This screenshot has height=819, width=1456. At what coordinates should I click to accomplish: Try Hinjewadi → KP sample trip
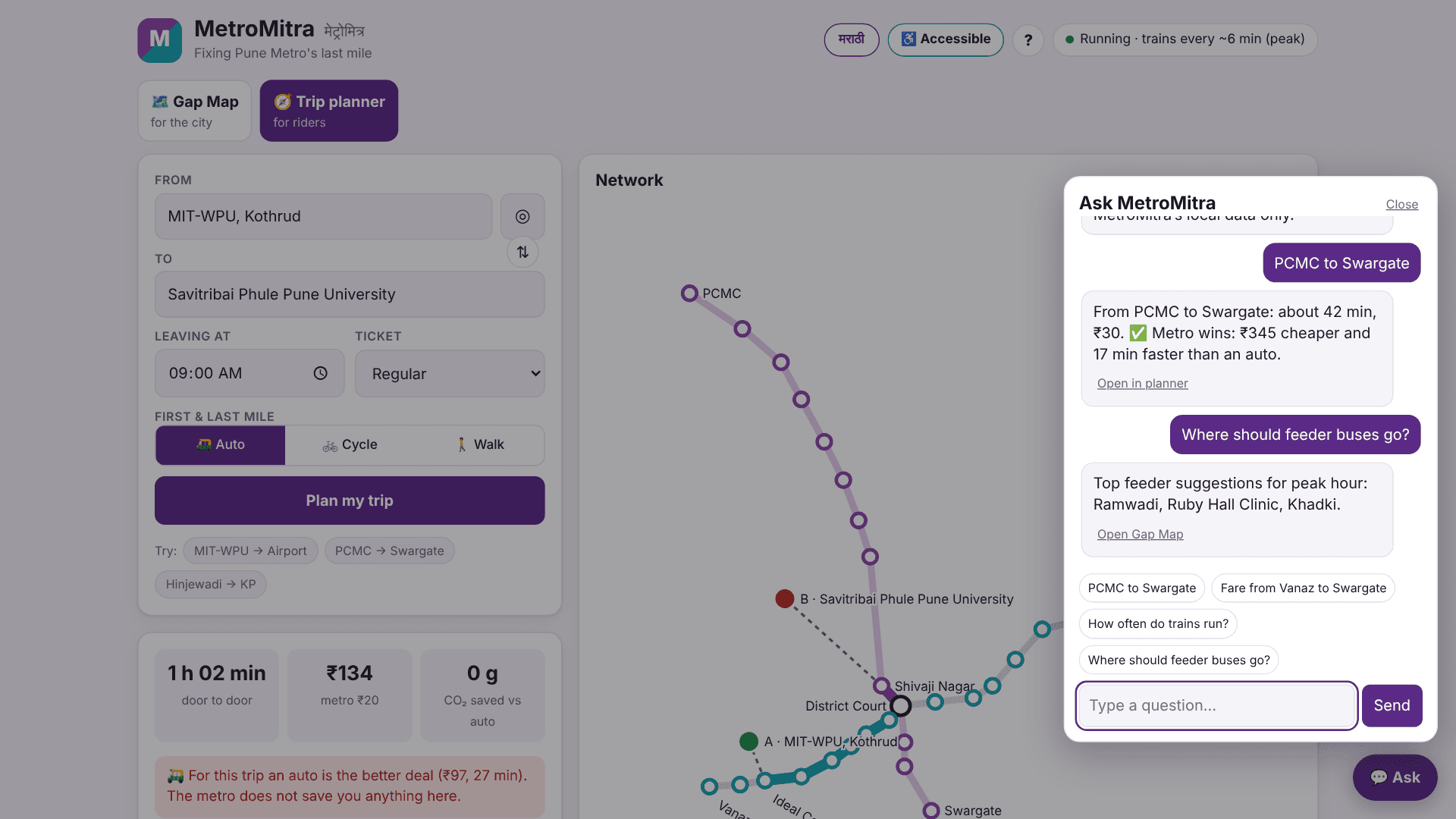(x=211, y=585)
